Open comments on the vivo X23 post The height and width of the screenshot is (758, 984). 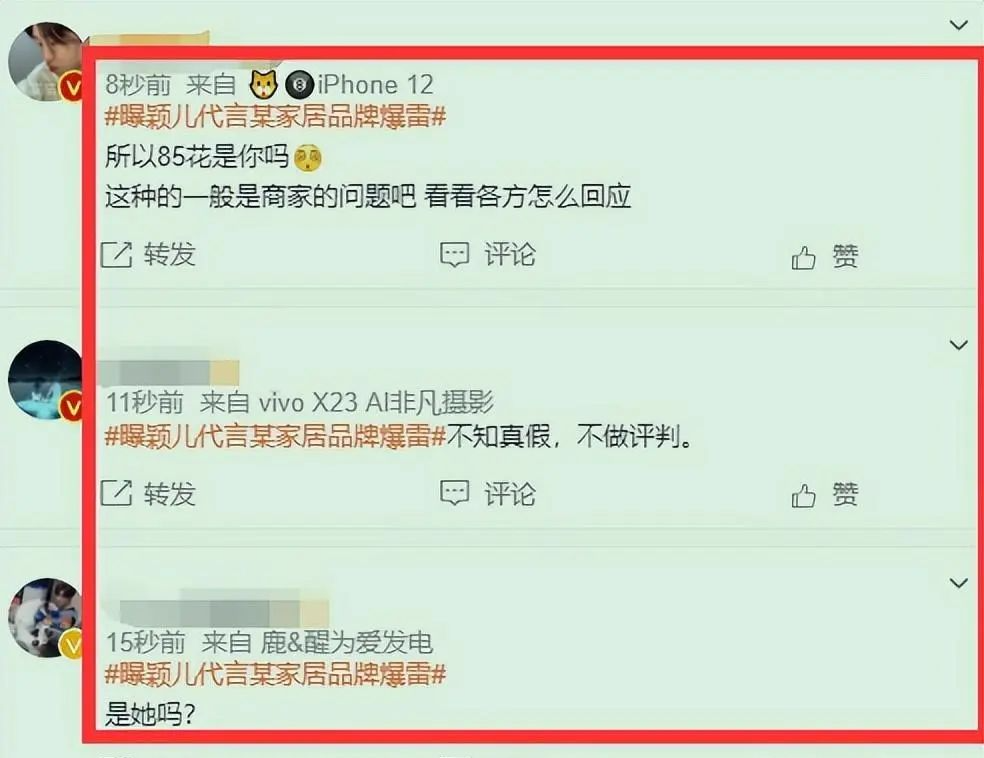[454, 493]
